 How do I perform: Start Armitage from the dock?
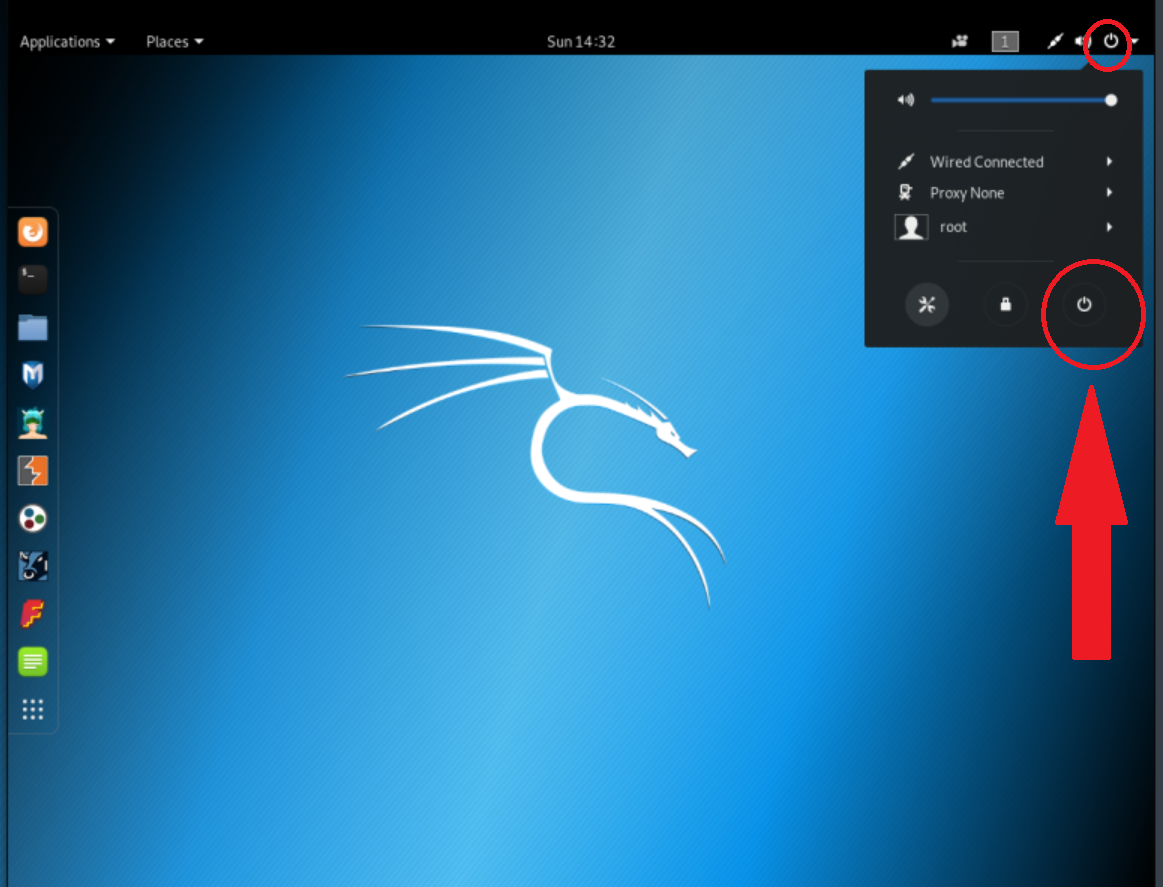coord(33,423)
